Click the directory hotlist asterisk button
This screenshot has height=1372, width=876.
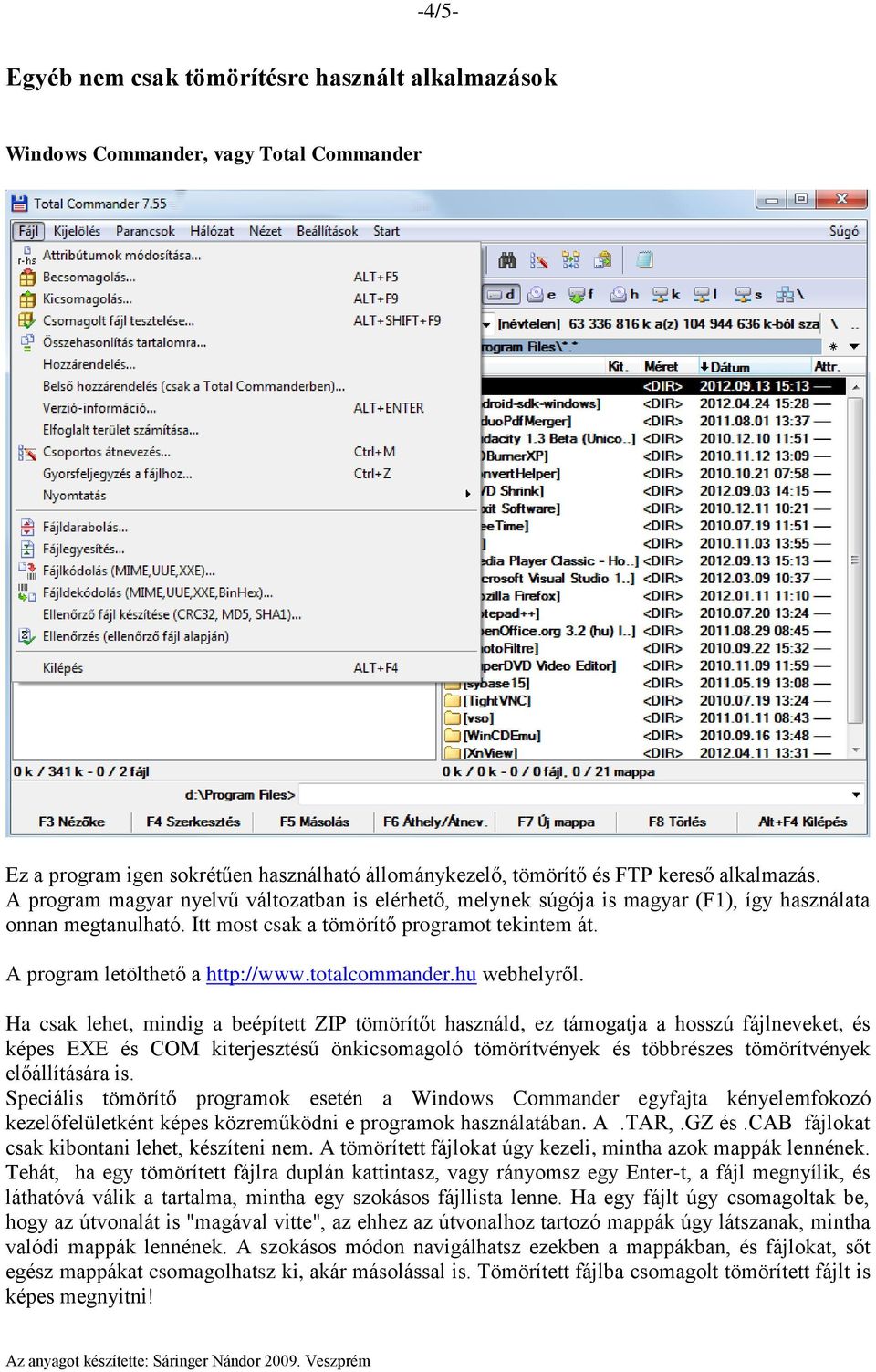point(833,347)
